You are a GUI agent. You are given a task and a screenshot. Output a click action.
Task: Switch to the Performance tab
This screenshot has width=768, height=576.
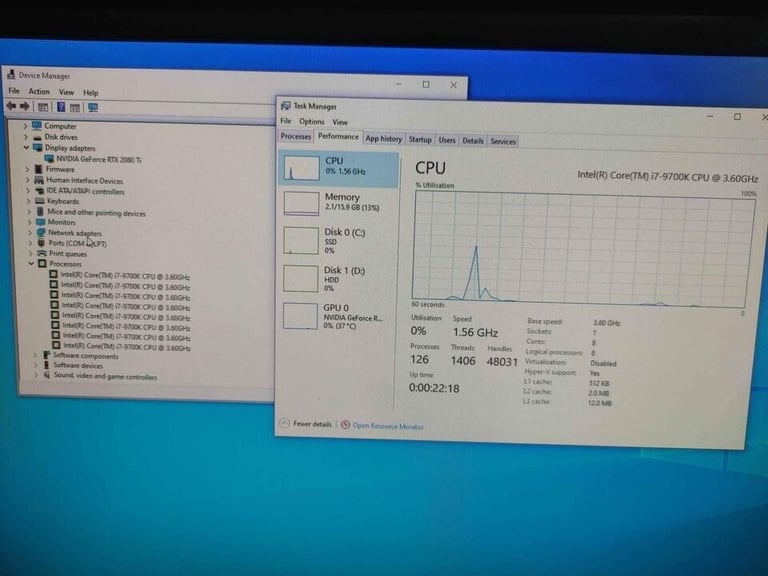click(338, 136)
